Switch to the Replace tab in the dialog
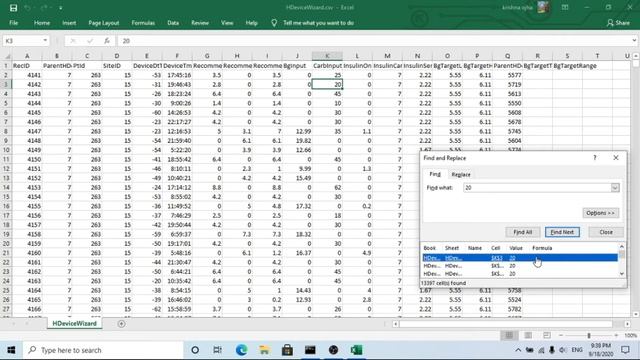Screen dimensions: 640x360 tap(461, 174)
